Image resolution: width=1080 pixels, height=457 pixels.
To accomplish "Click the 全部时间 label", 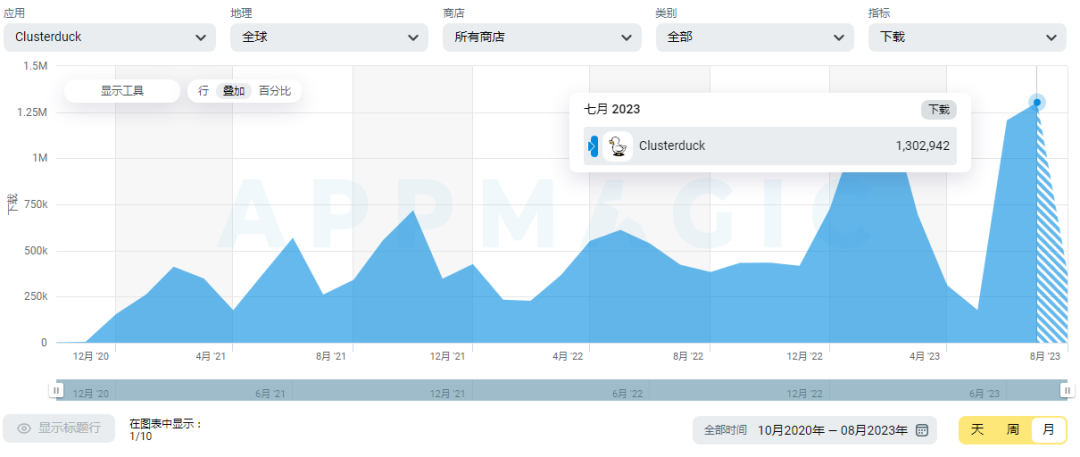I will [725, 430].
